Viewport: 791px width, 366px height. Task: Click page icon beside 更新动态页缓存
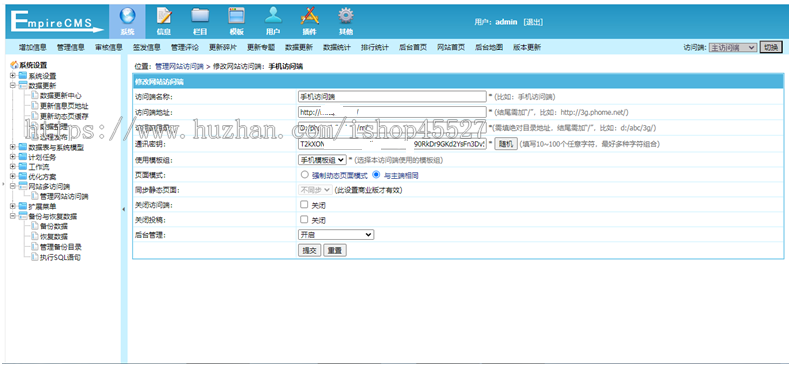point(34,116)
